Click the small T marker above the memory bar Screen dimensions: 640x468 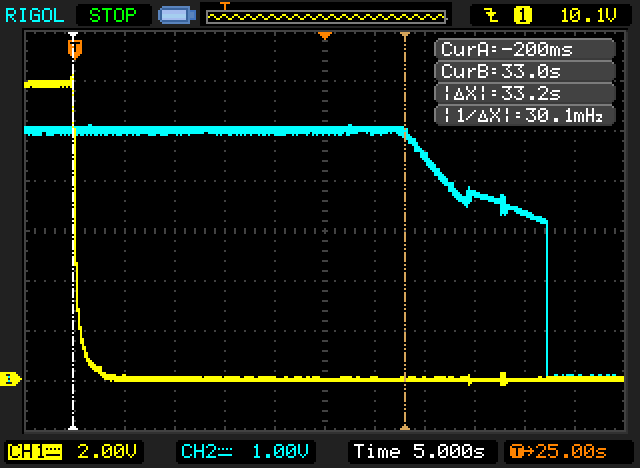pos(224,6)
